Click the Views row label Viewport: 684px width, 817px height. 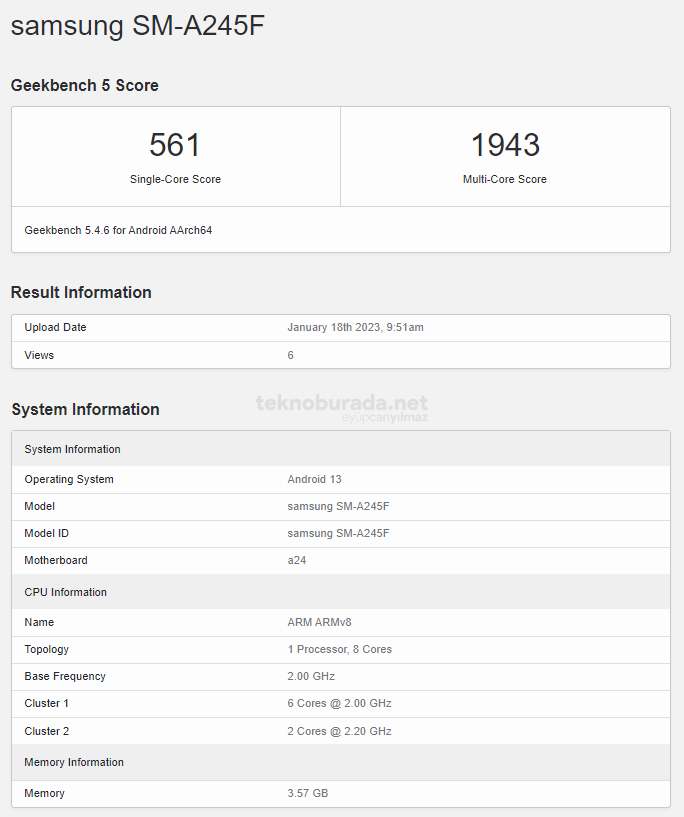(39, 355)
